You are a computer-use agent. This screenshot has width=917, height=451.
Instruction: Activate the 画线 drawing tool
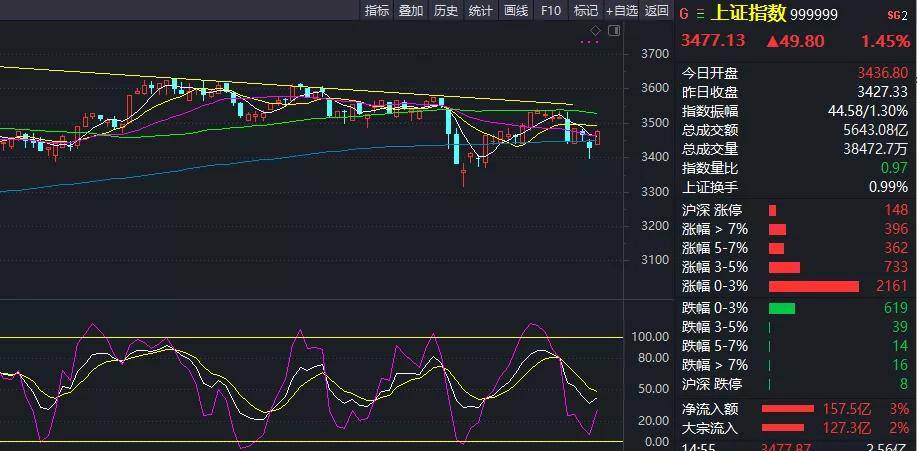[516, 11]
